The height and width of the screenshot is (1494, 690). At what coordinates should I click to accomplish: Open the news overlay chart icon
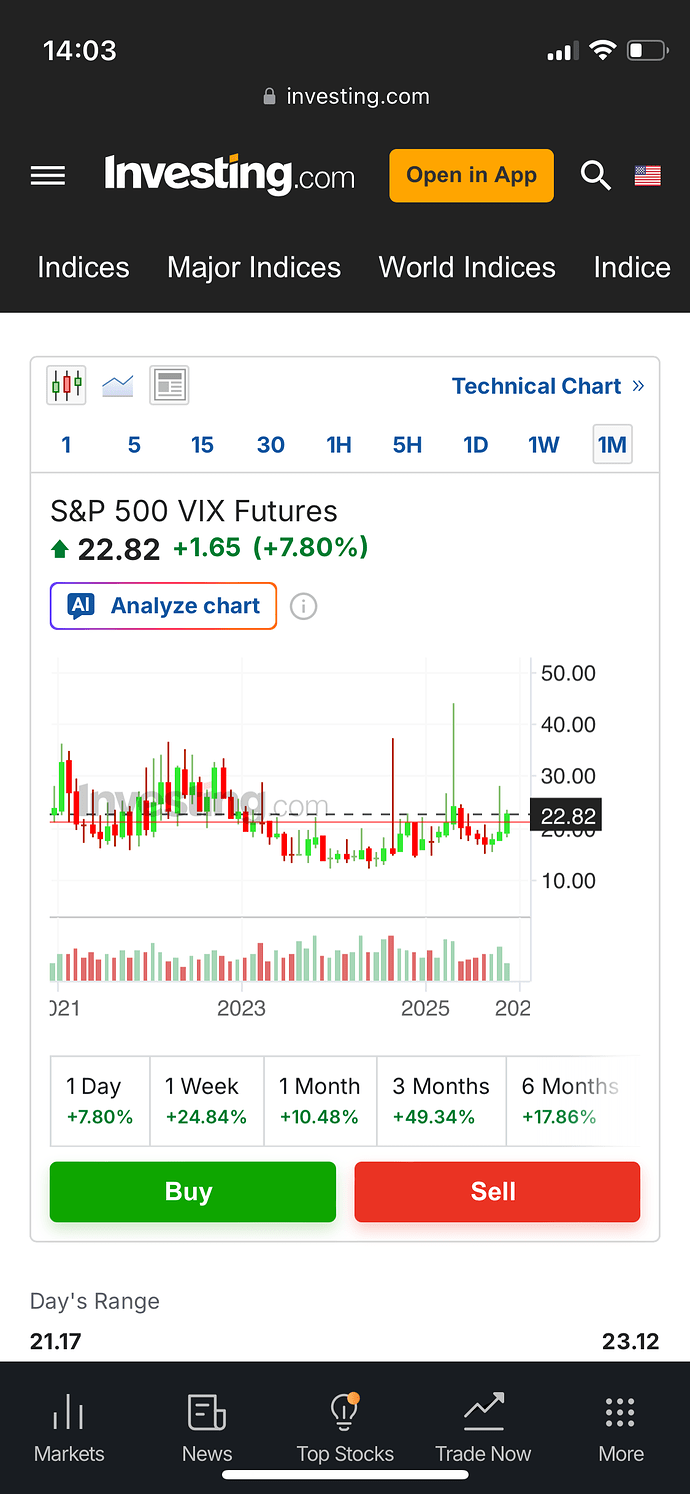169,385
